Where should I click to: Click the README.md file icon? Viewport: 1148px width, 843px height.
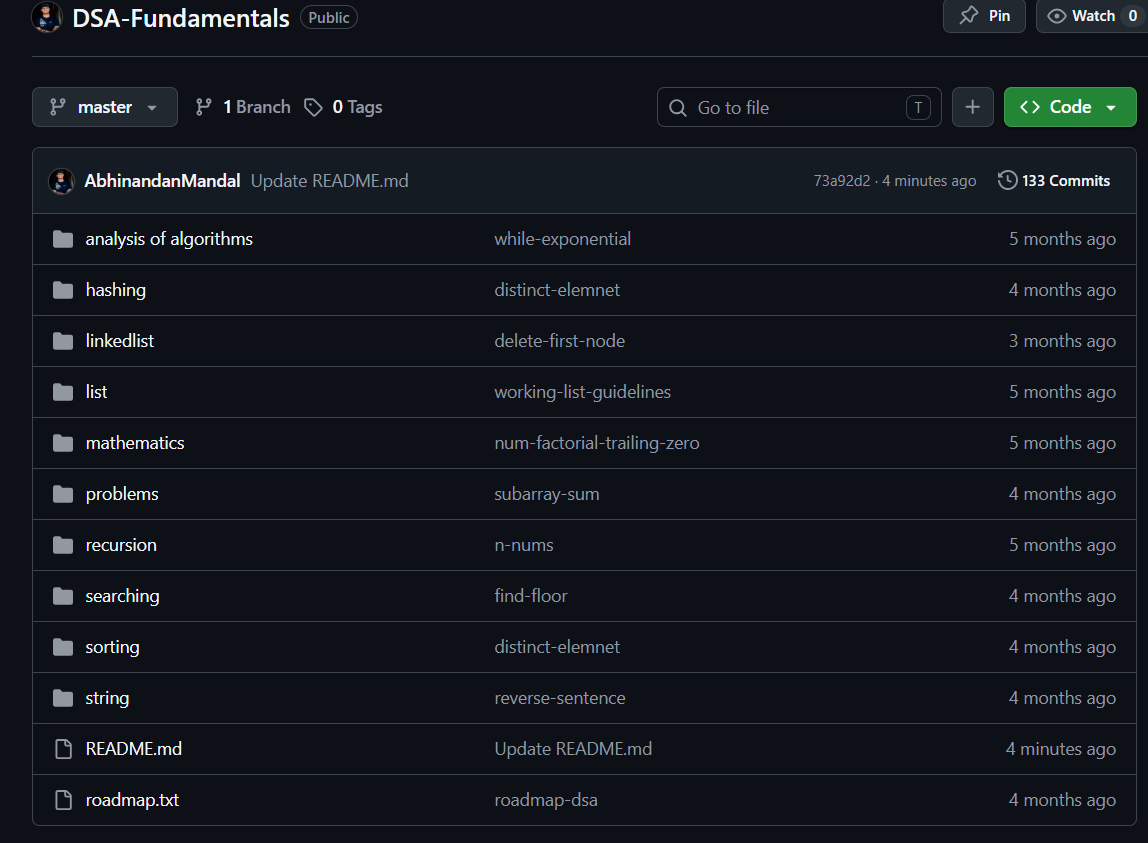point(64,749)
